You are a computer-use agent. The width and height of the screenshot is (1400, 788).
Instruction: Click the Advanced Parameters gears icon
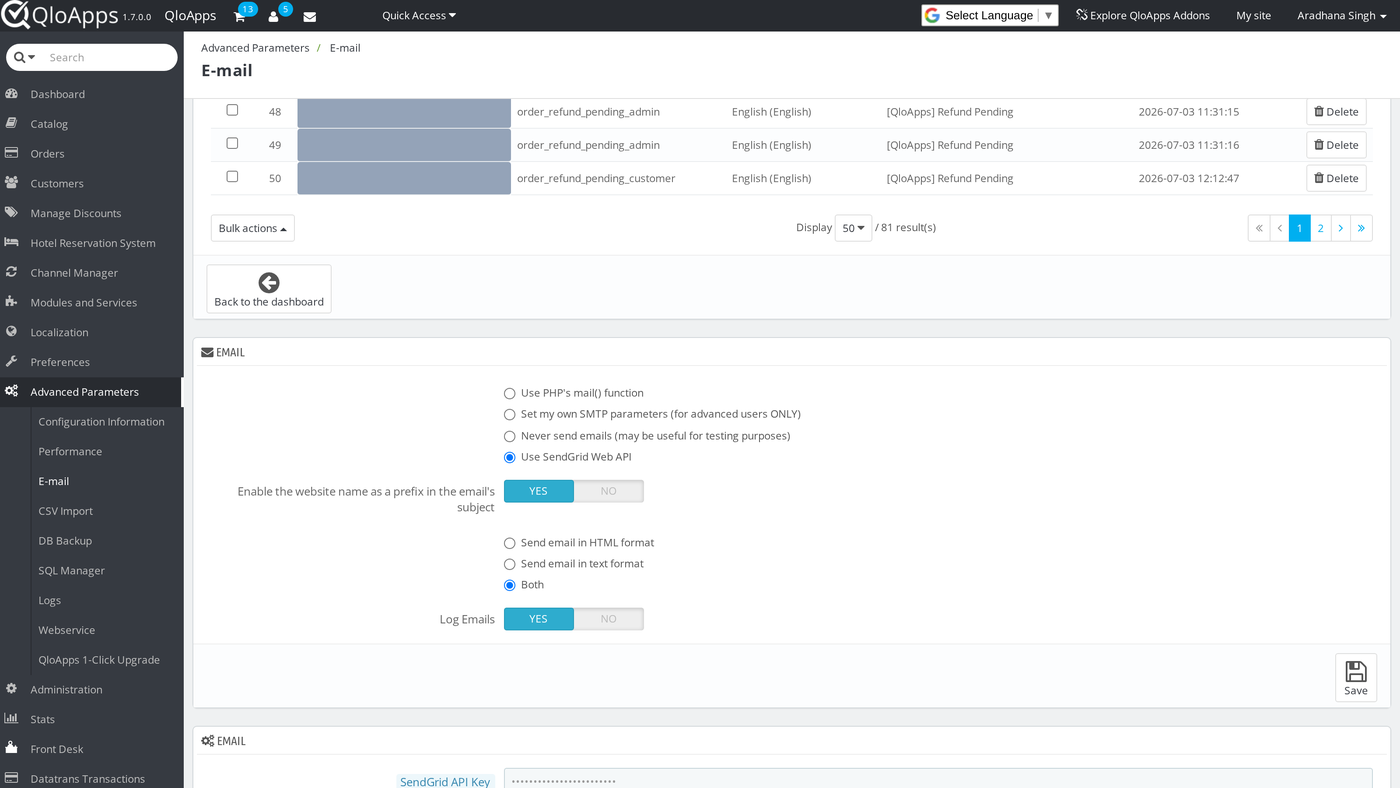(x=12, y=392)
